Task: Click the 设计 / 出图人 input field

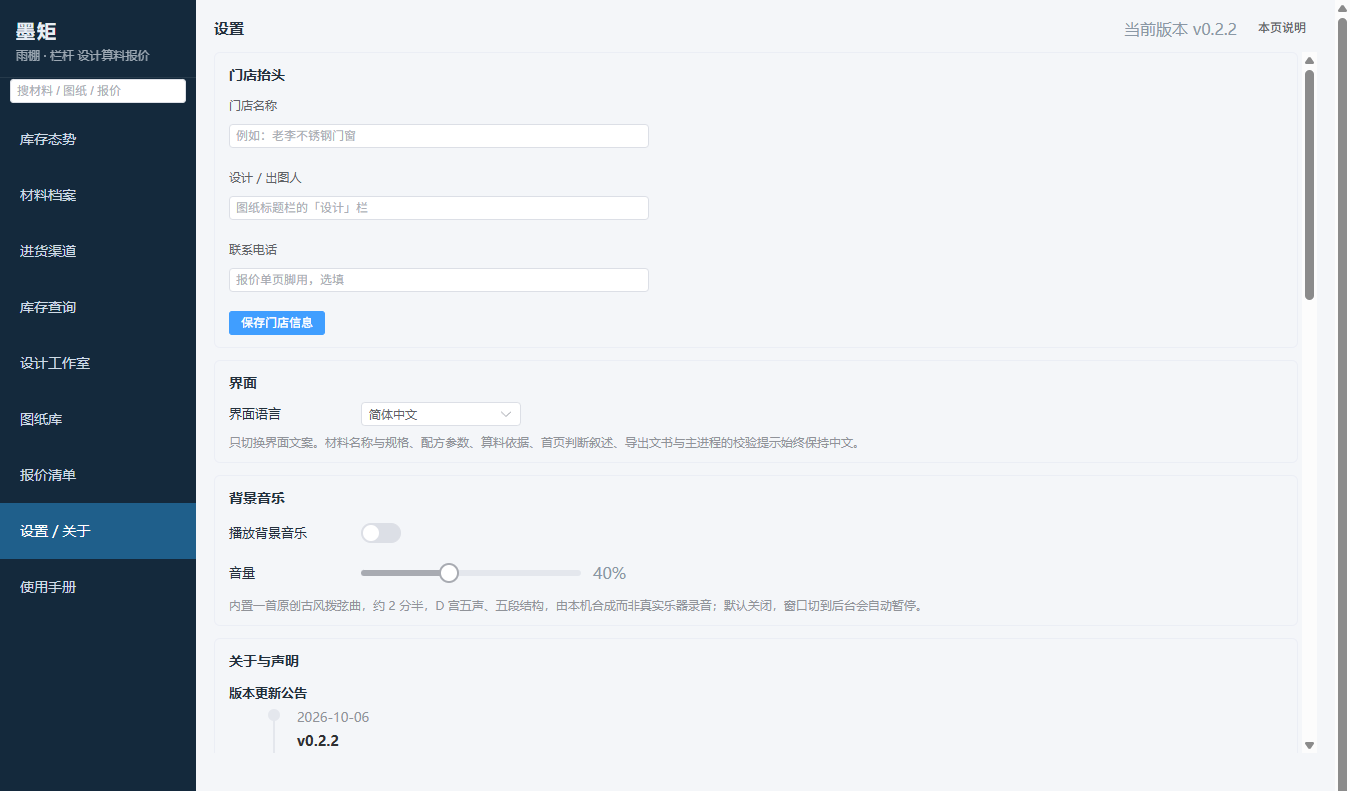Action: coord(439,208)
